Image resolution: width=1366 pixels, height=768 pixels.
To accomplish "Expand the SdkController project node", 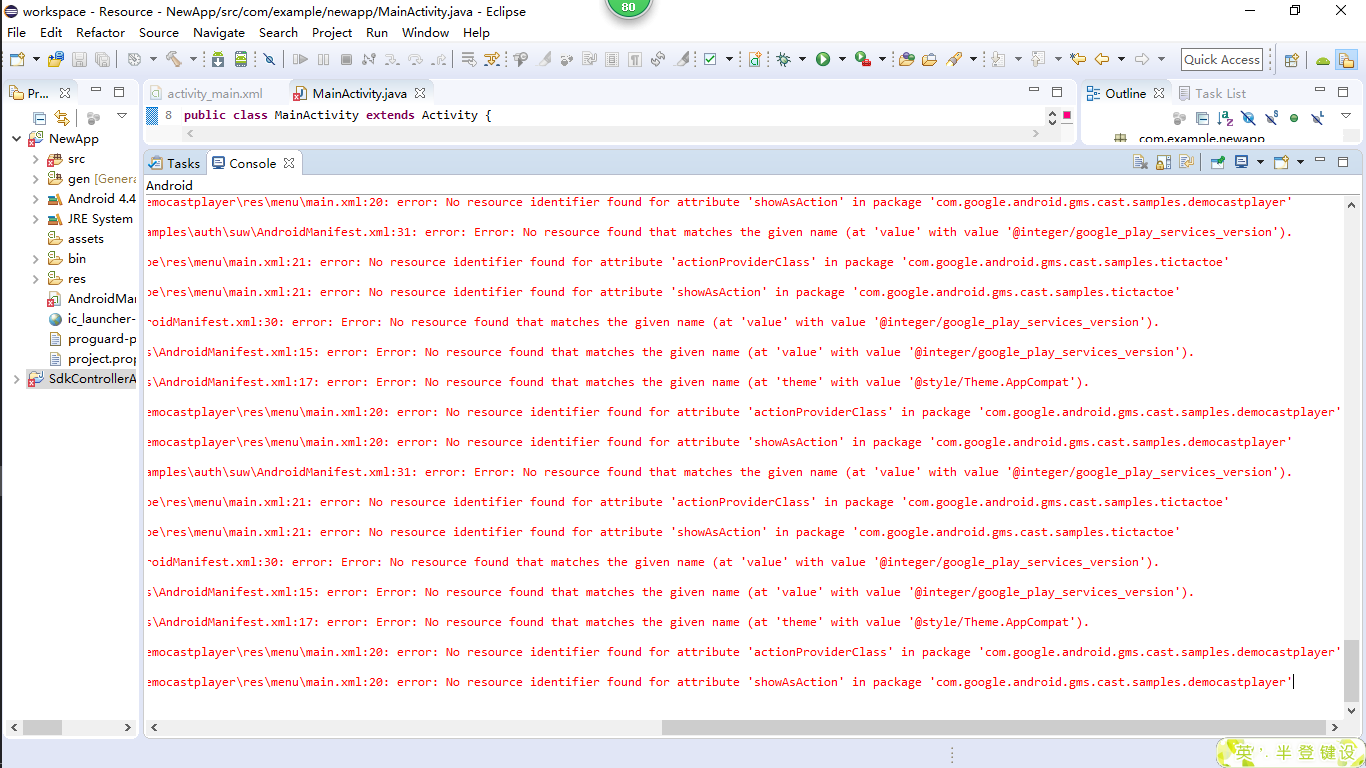I will pyautogui.click(x=16, y=379).
